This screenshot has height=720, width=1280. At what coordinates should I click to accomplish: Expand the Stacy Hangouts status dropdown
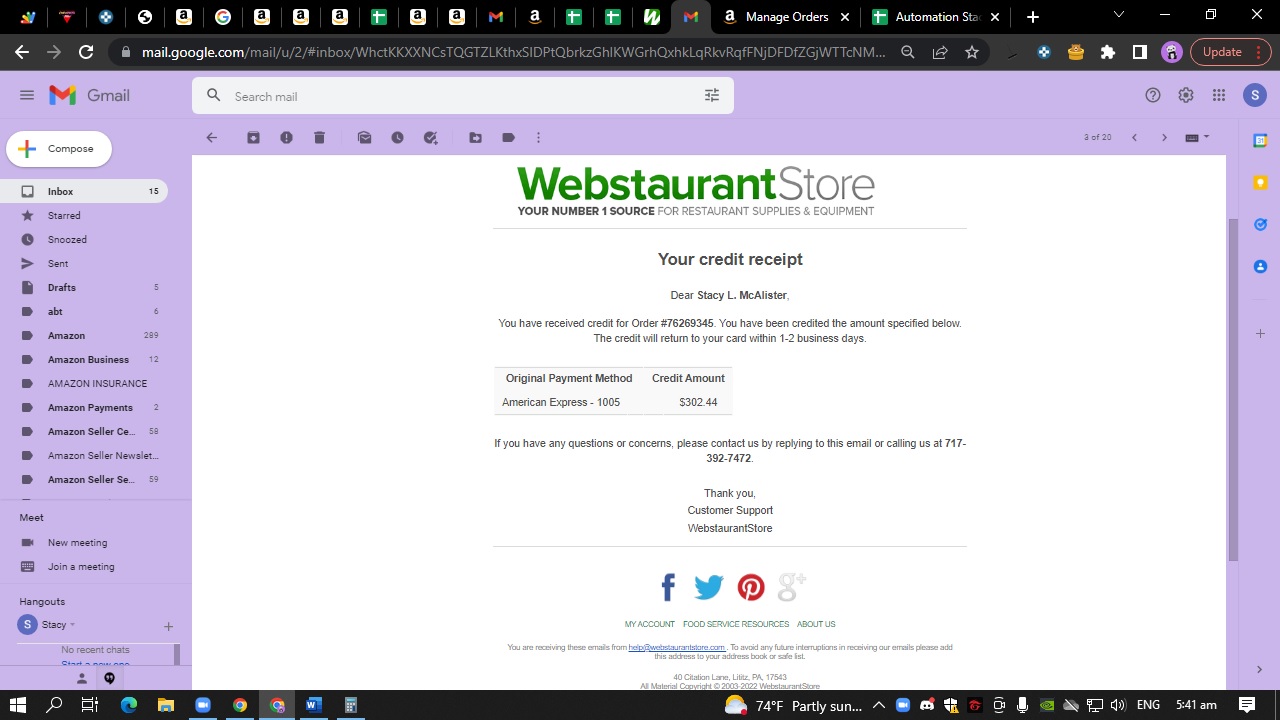pos(72,625)
